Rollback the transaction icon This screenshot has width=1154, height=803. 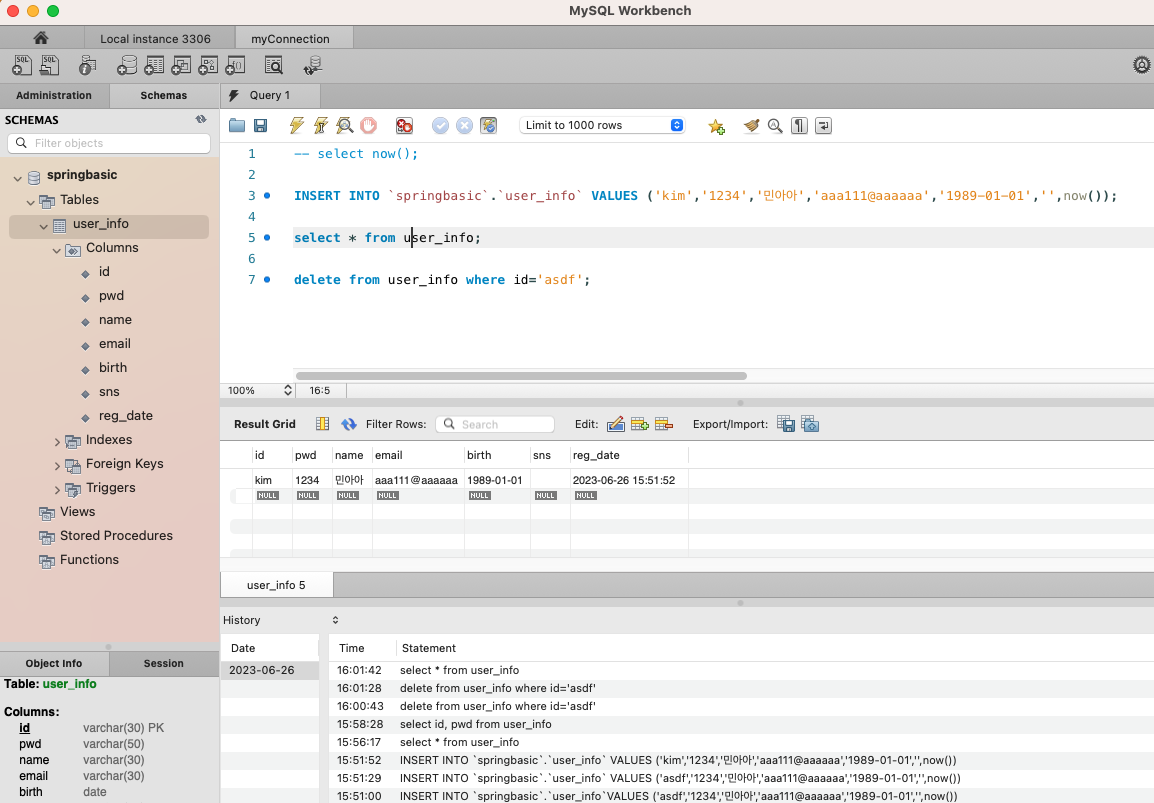(464, 125)
